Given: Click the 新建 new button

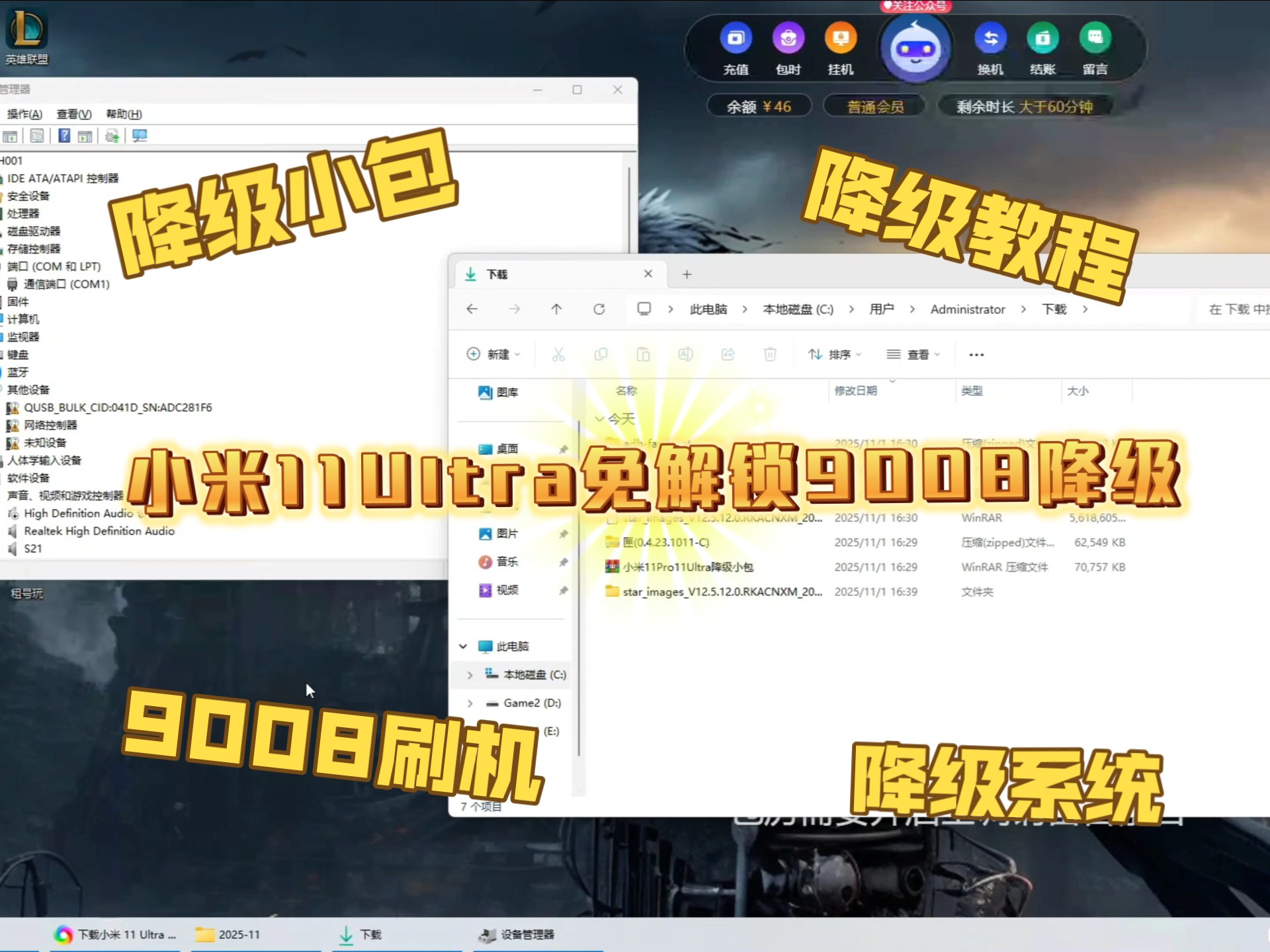Looking at the screenshot, I should (x=493, y=355).
